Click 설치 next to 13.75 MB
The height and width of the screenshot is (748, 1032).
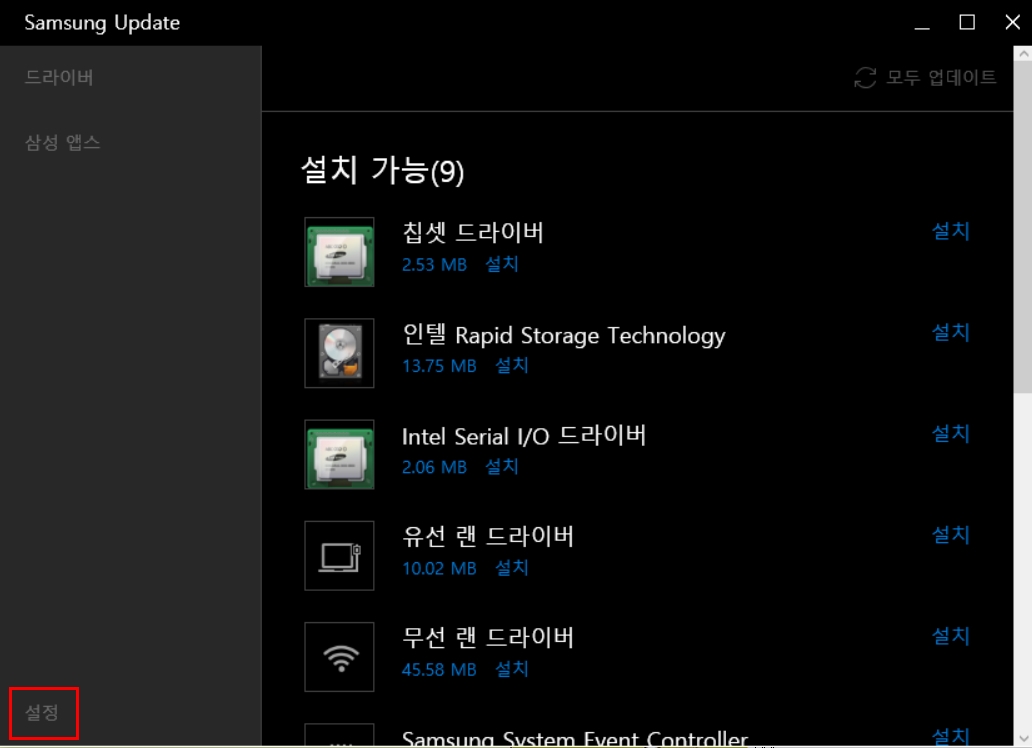coord(511,365)
